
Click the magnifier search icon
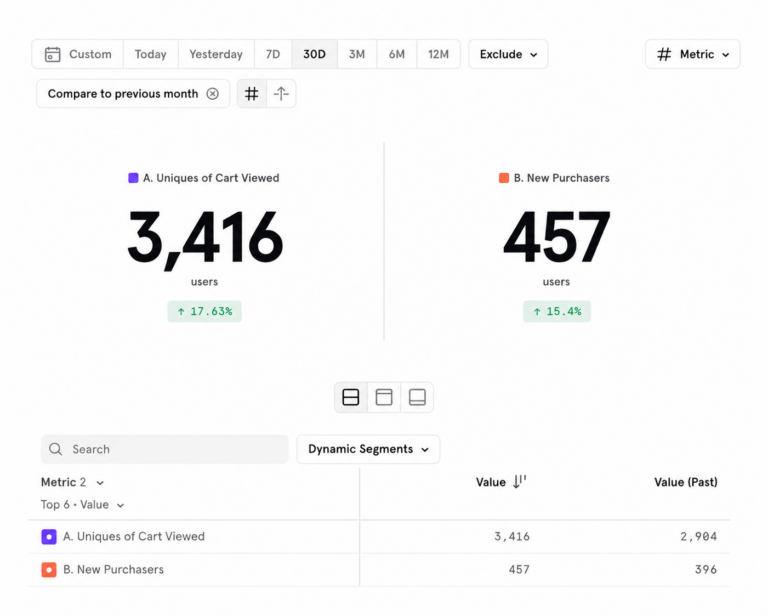55,449
